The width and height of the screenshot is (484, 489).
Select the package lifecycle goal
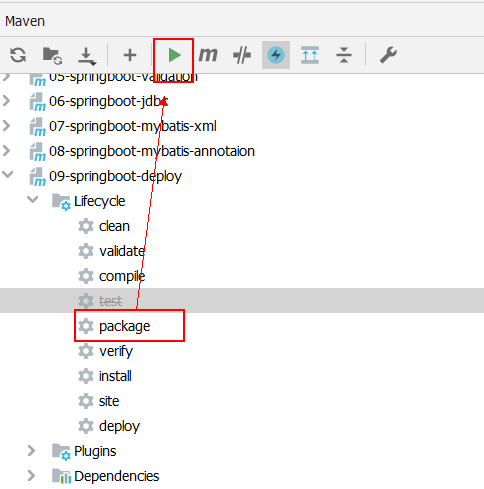coord(124,326)
